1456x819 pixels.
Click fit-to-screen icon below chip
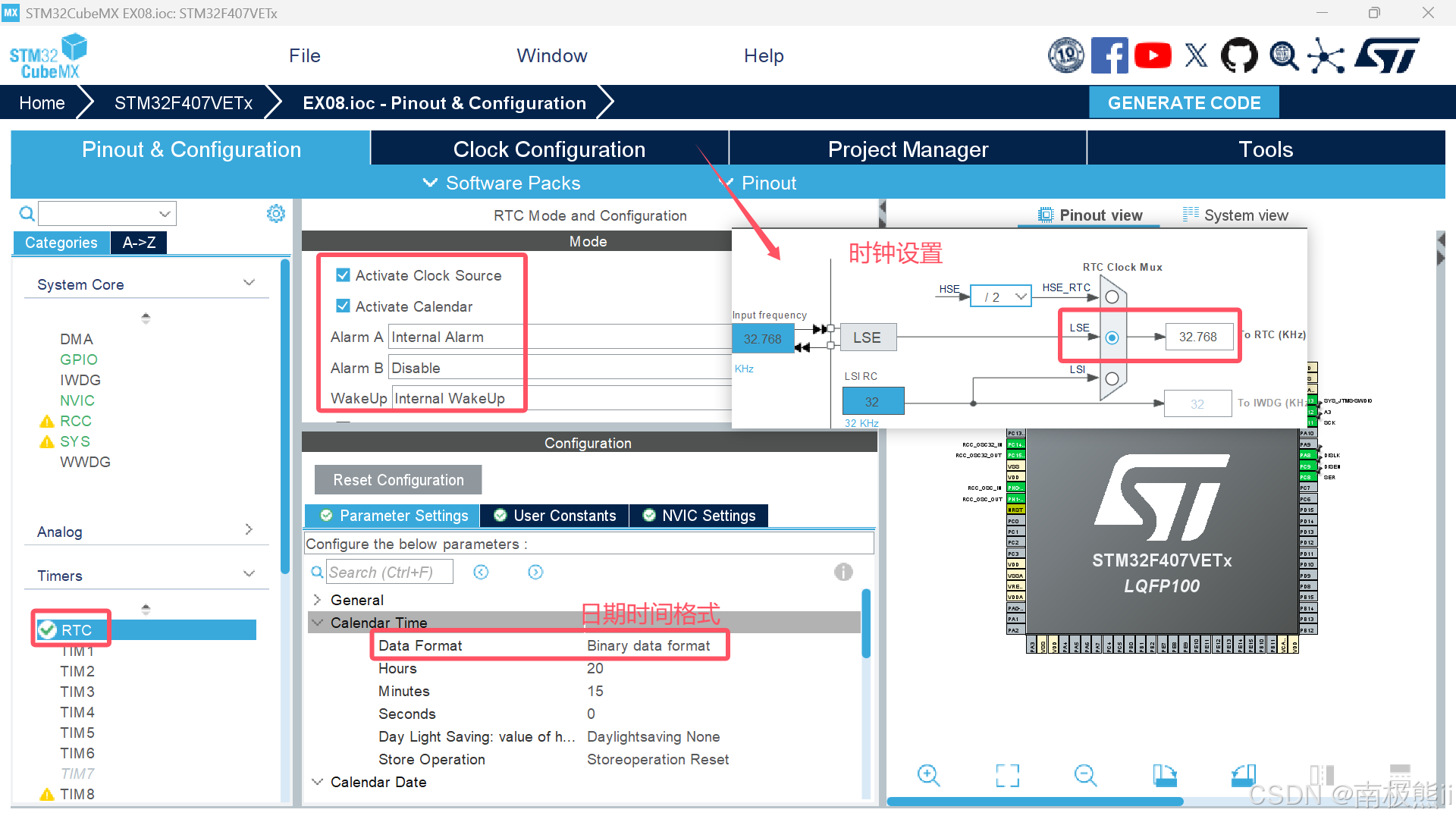(1007, 775)
